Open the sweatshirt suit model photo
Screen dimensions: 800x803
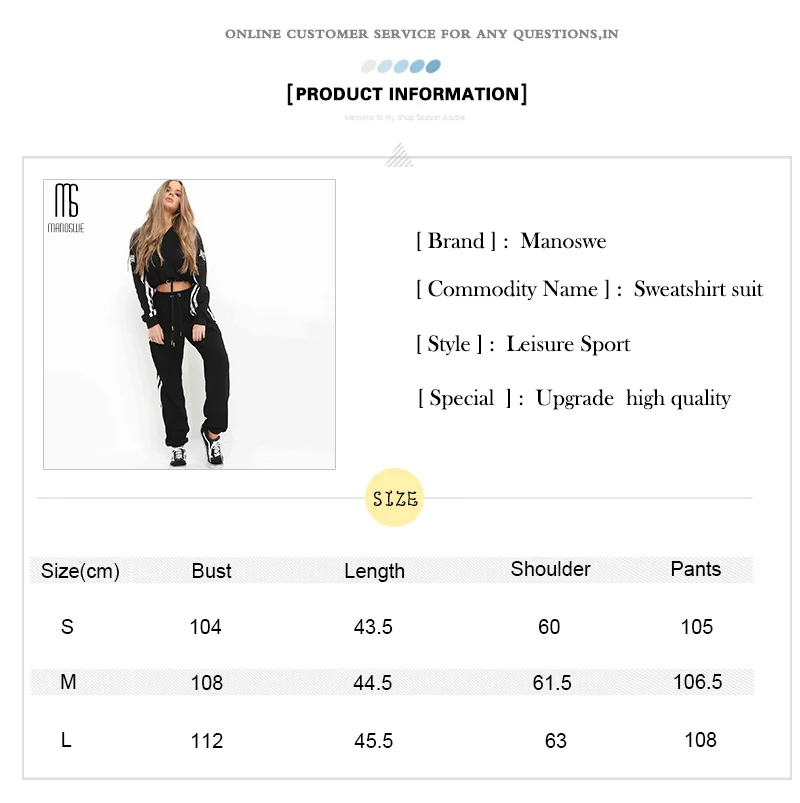click(x=190, y=324)
